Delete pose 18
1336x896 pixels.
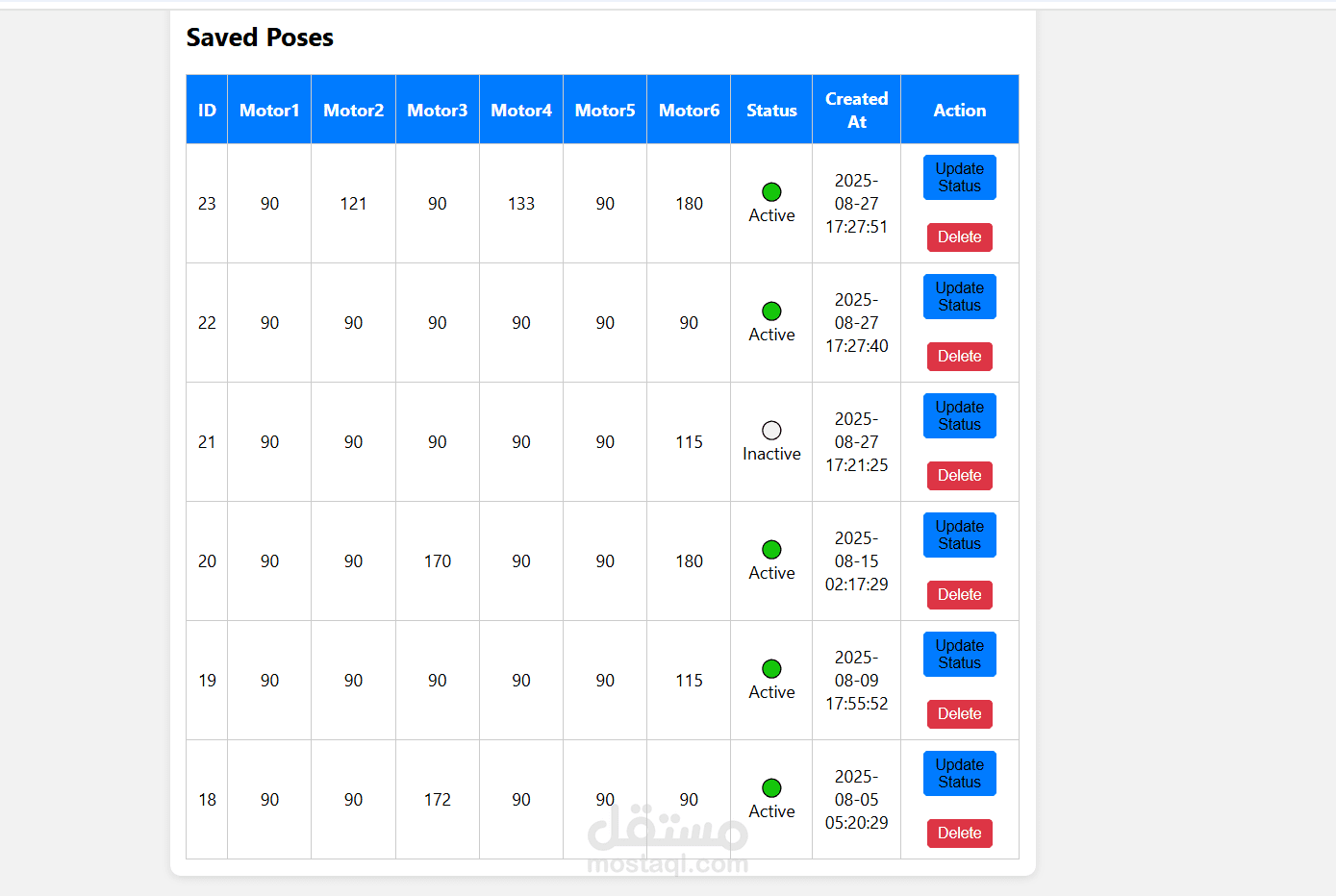point(959,834)
